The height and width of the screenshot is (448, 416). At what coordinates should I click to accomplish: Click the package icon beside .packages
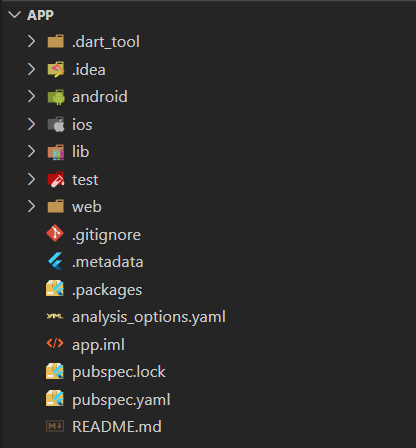55,288
